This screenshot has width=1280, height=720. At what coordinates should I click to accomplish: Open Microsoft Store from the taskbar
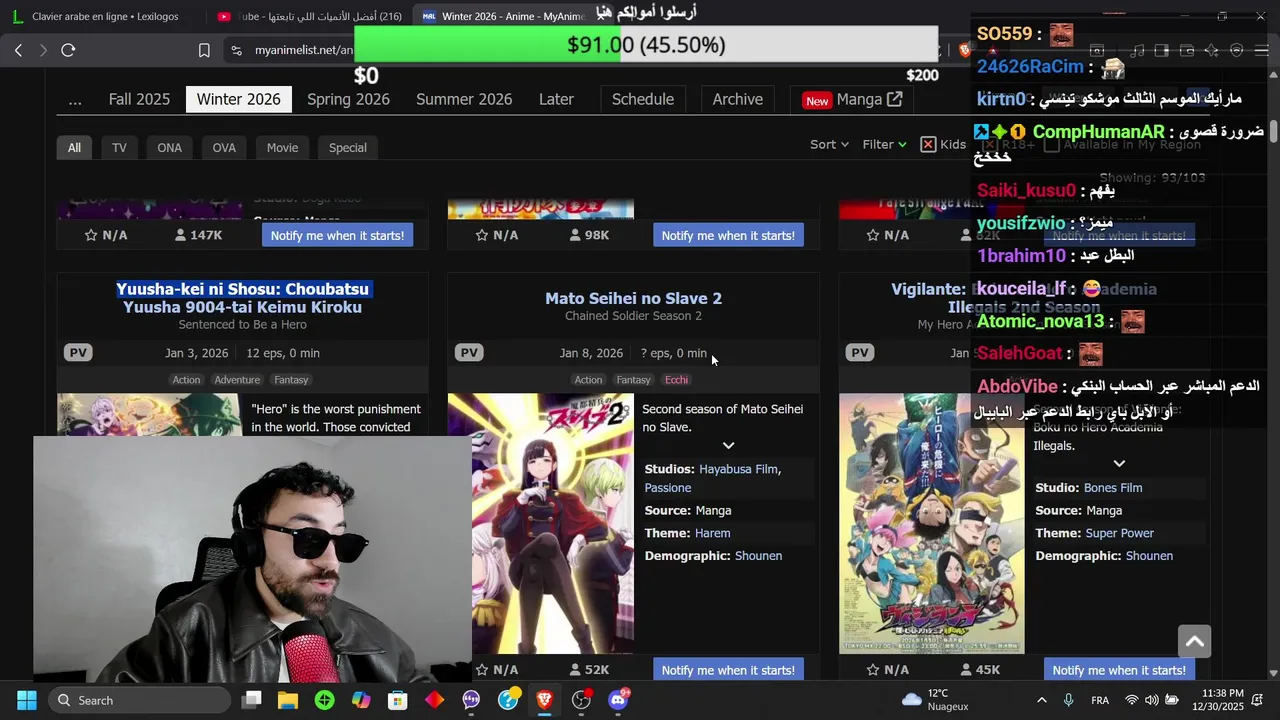pos(398,700)
